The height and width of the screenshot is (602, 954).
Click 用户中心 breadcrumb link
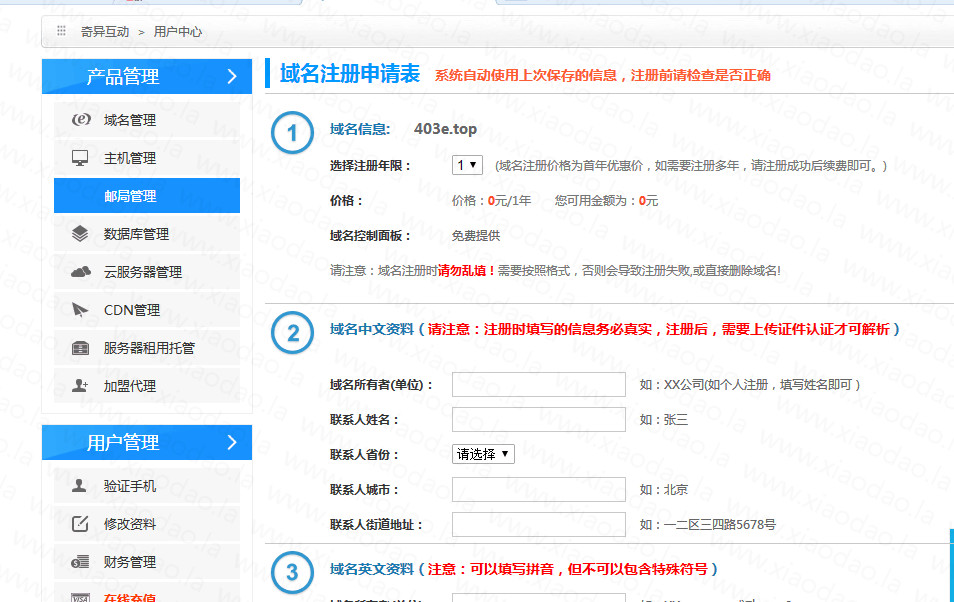[x=178, y=32]
